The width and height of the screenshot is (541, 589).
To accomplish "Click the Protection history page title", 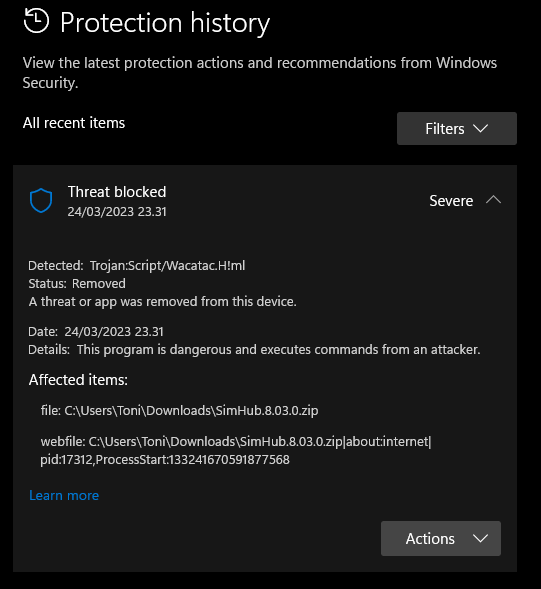I will 165,23.
